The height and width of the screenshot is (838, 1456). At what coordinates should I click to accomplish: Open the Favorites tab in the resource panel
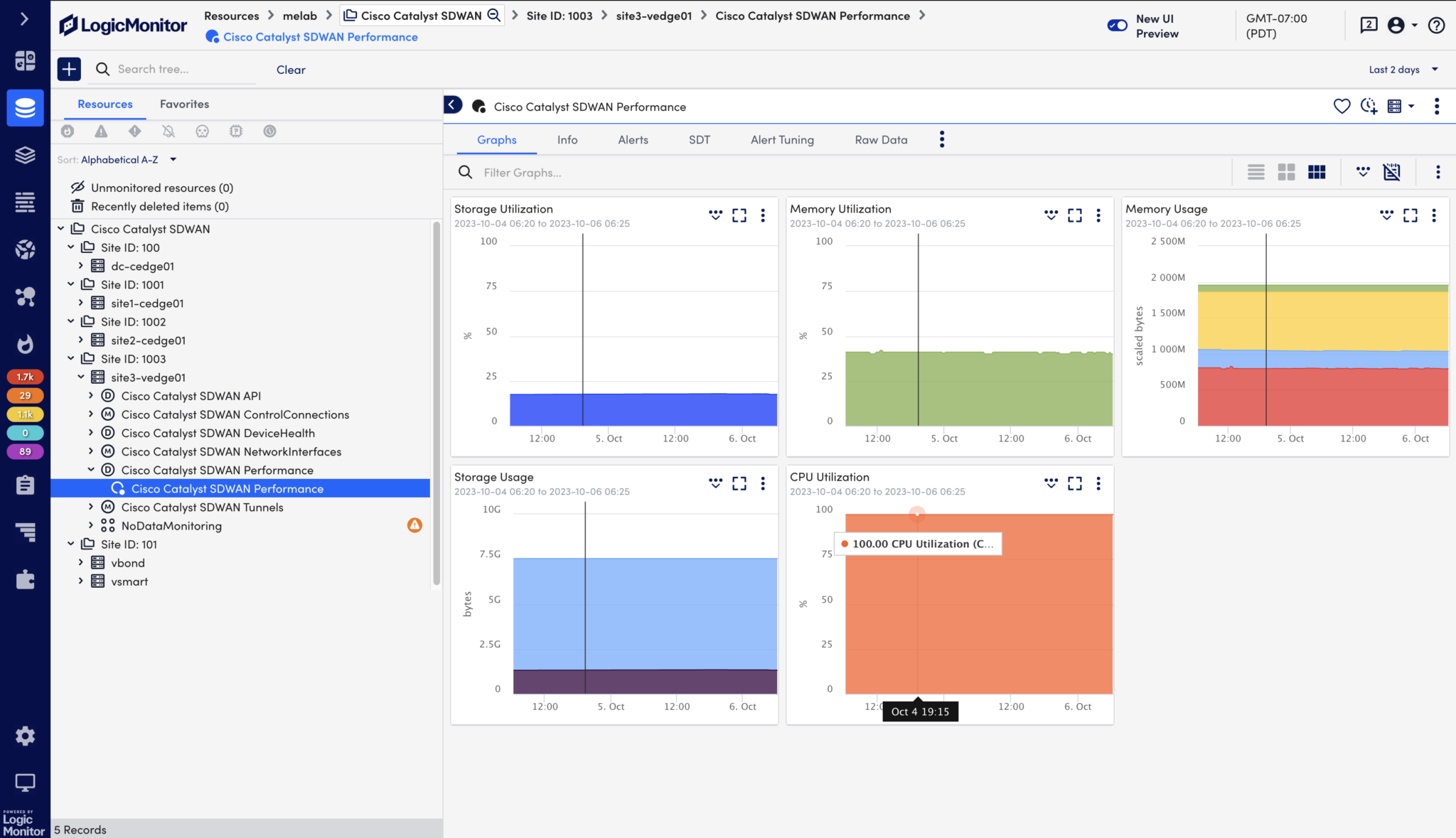click(184, 104)
